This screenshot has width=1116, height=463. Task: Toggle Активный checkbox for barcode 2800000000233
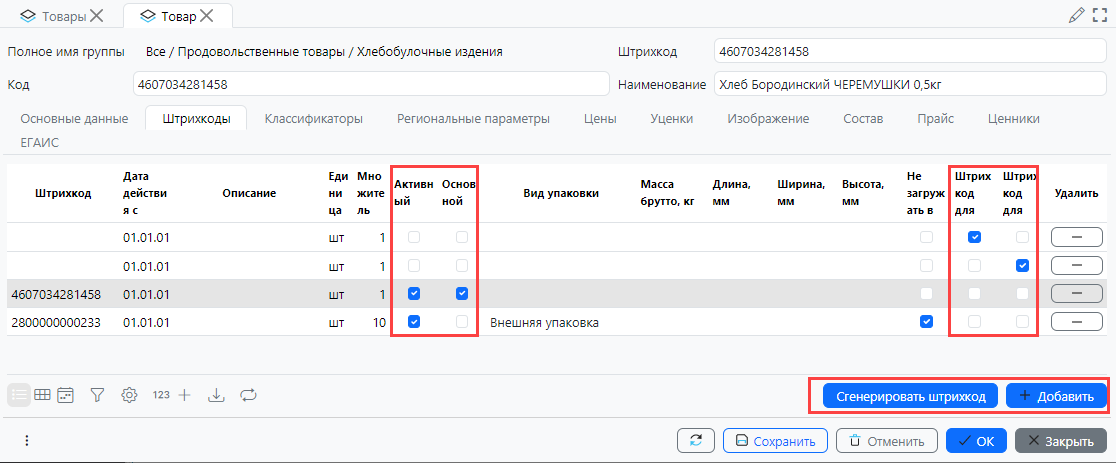tap(414, 322)
